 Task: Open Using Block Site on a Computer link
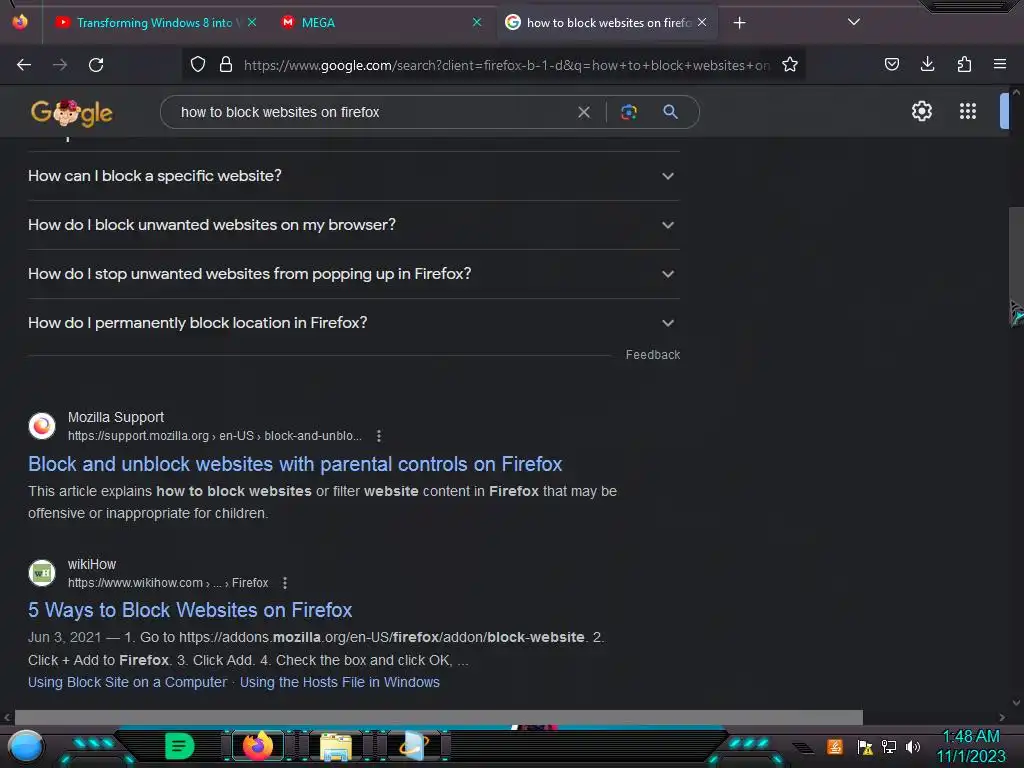point(127,682)
